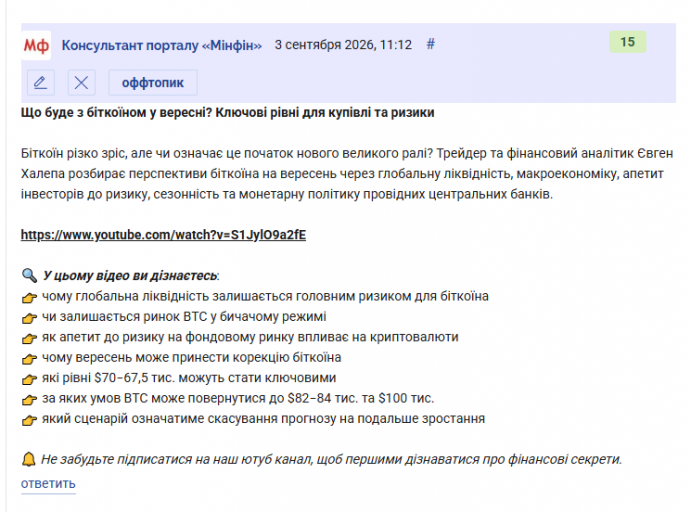The width and height of the screenshot is (691, 512).
Task: Click pointing hand beside скасування прогнозу line
Action: coord(30,420)
